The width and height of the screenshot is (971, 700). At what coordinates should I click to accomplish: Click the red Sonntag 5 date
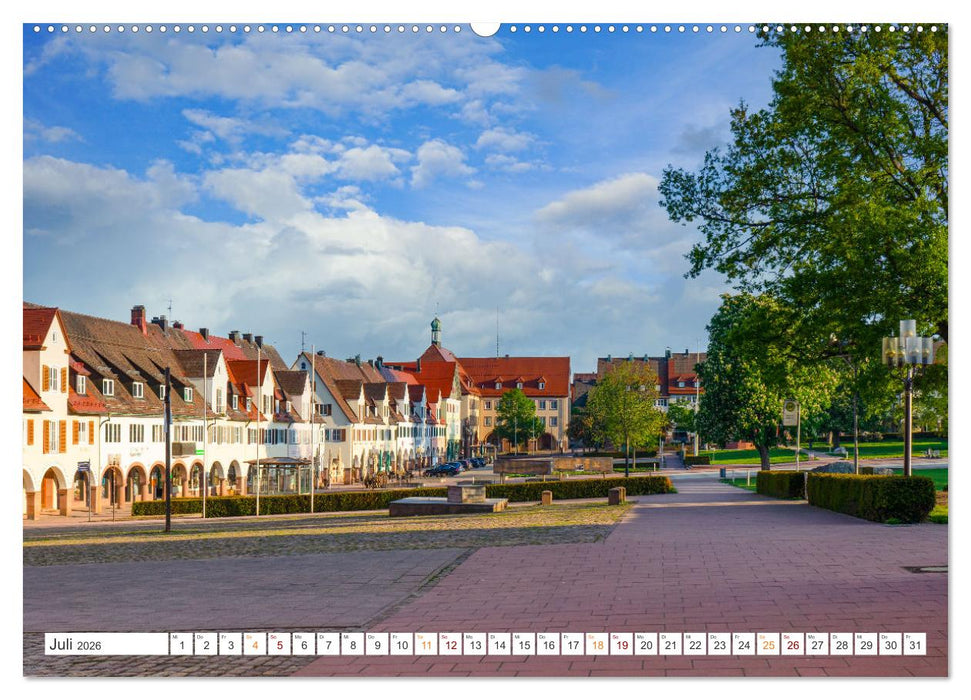point(278,646)
